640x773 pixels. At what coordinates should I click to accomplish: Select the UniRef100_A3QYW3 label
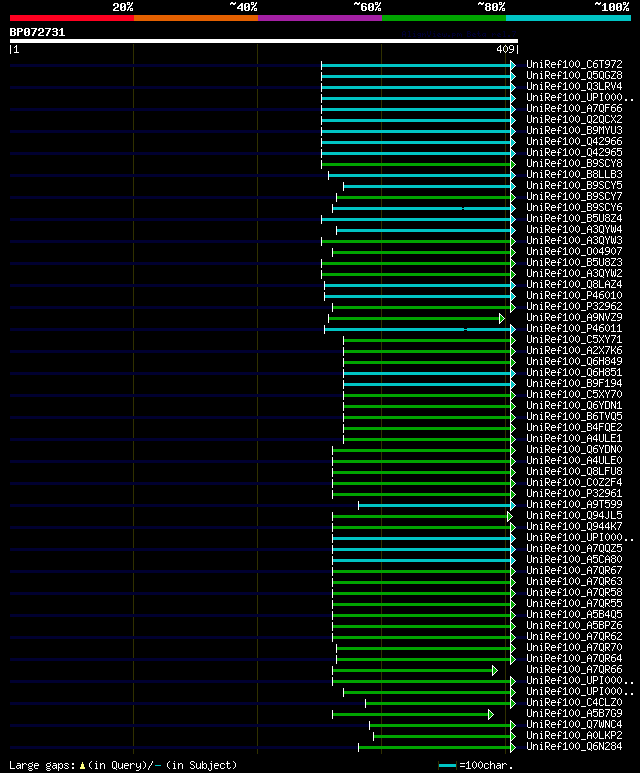tap(574, 241)
